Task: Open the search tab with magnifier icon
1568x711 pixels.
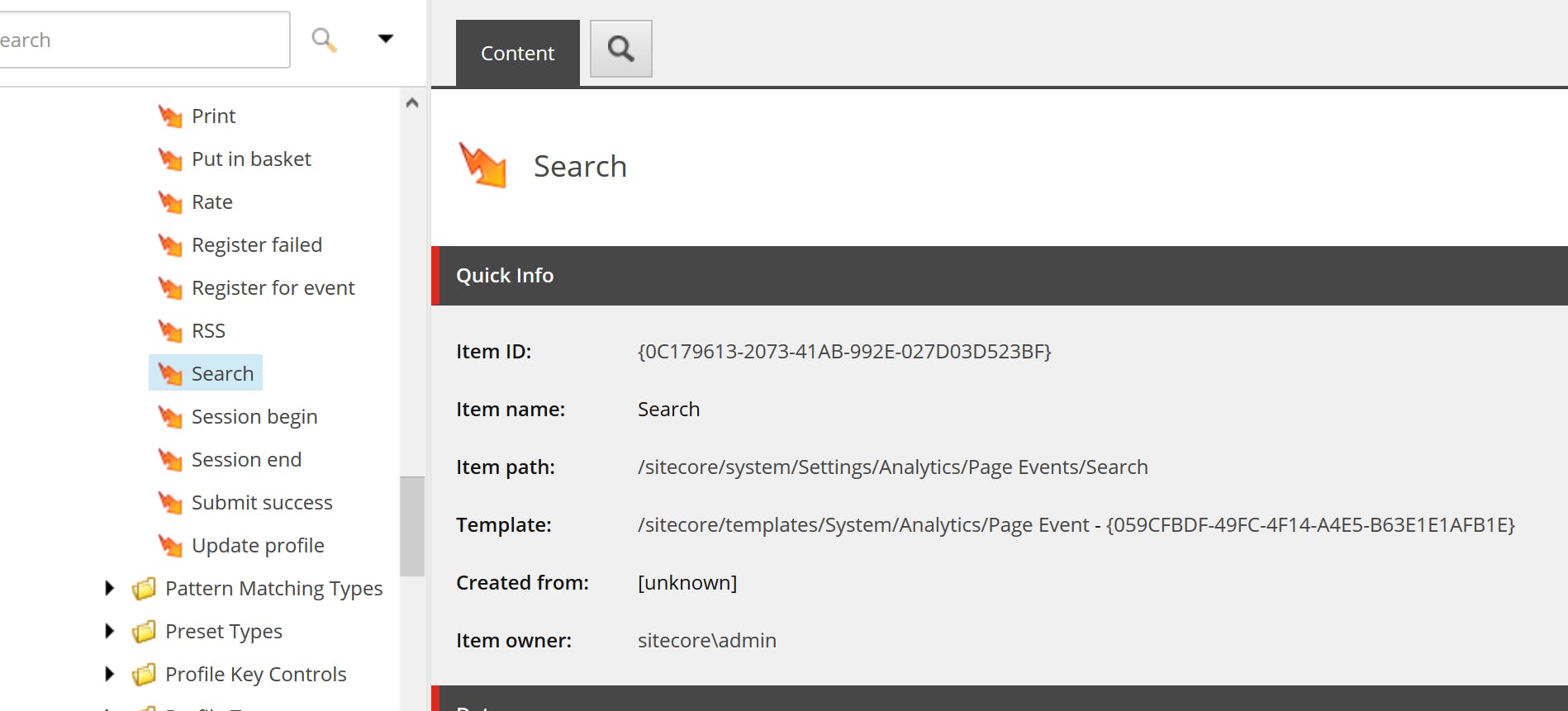Action: click(x=621, y=49)
